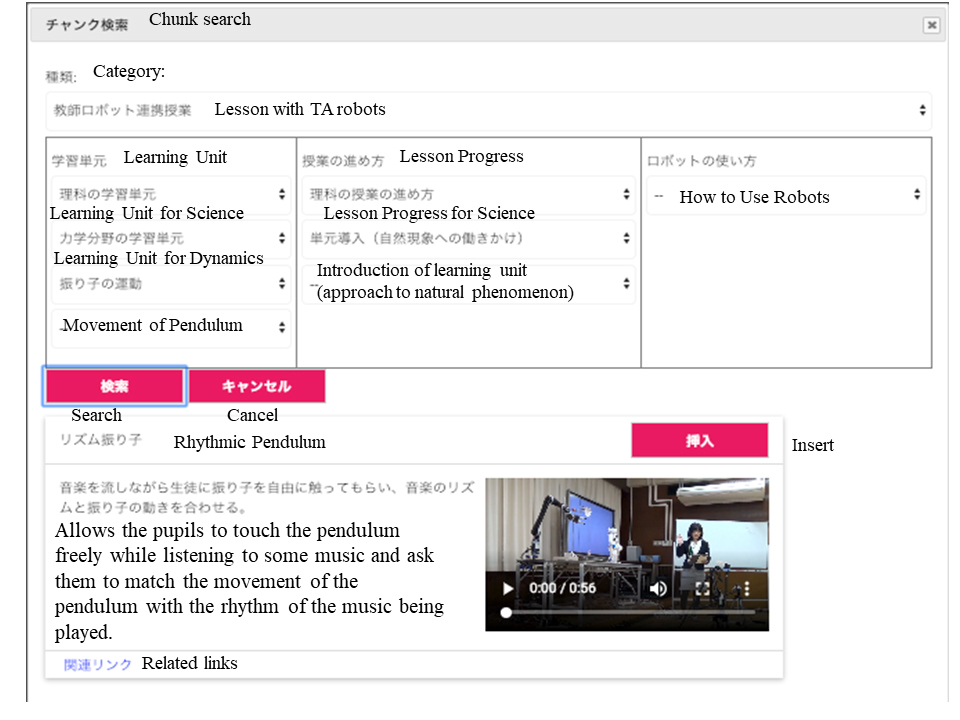Screen dimensions: 960x720
Task: Expand the 振り子の運動 dropdown
Action: [x=170, y=284]
